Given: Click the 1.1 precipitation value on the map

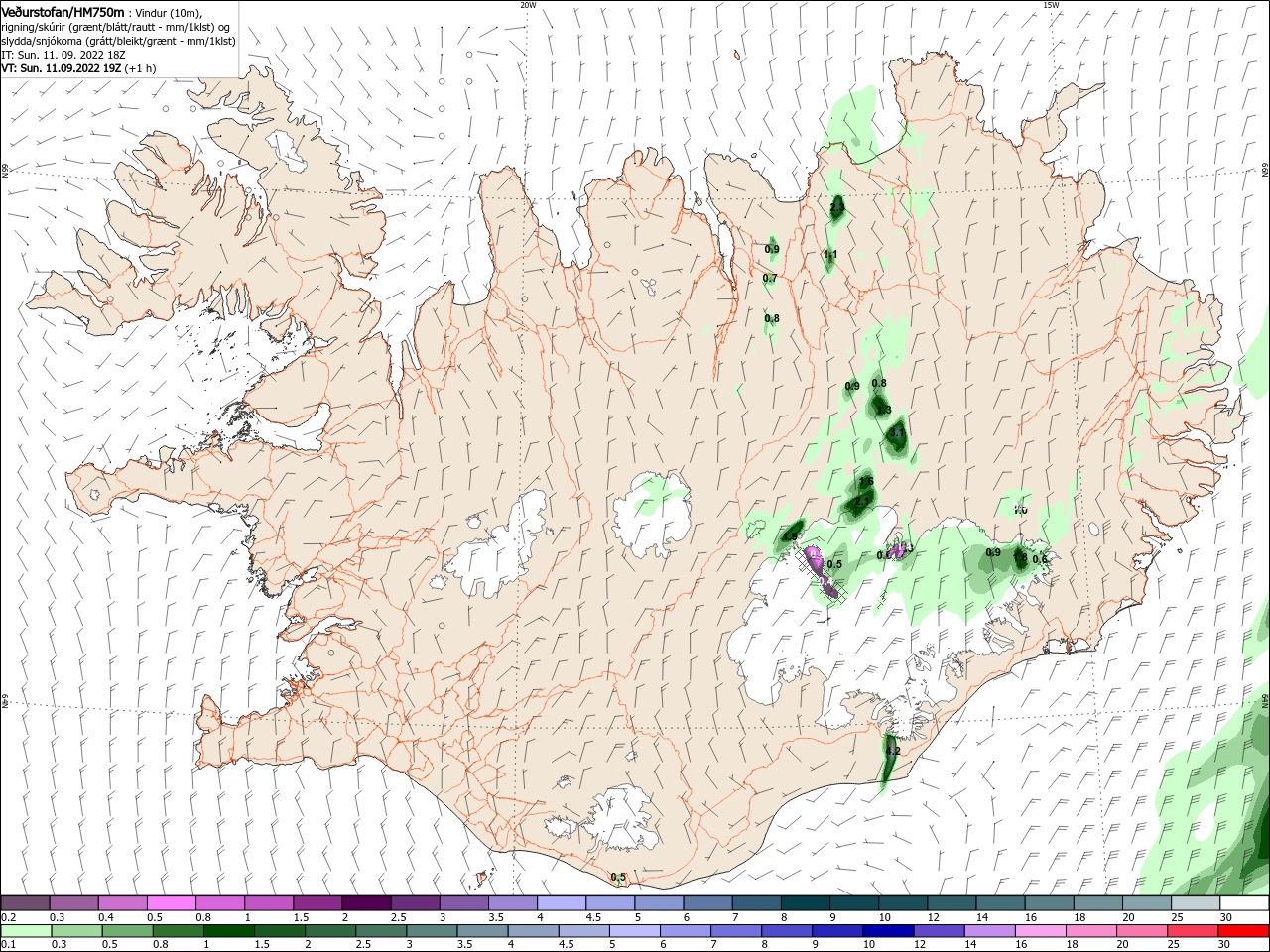Looking at the screenshot, I should pos(830,255).
